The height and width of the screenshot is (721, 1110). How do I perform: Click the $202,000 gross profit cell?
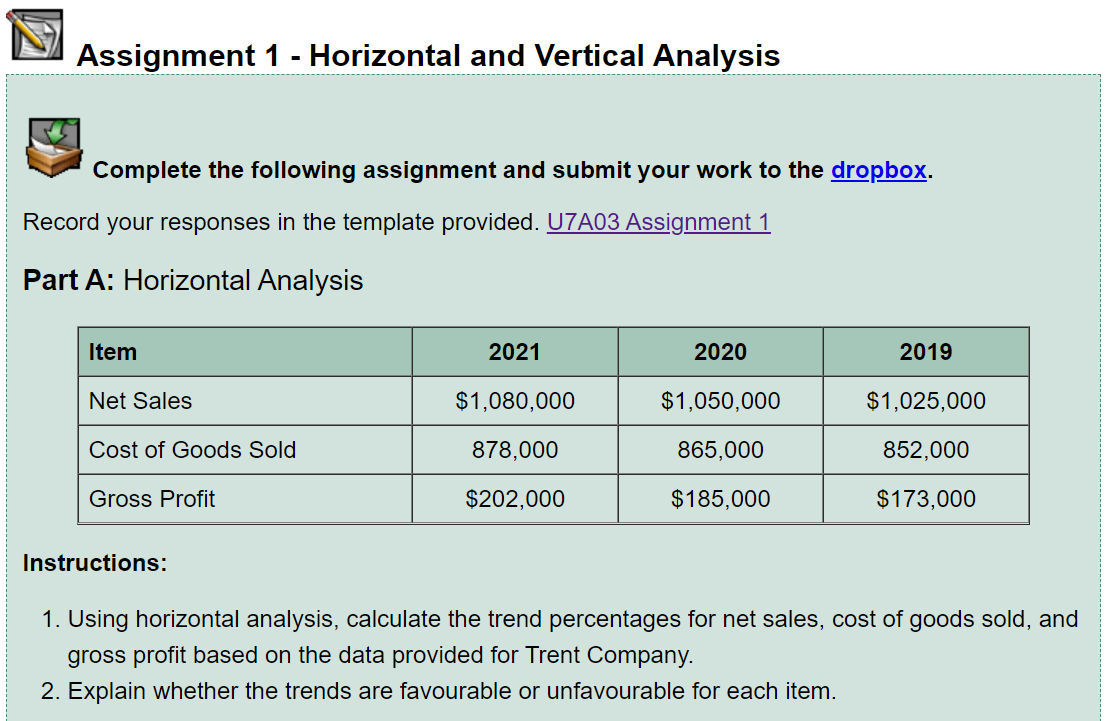515,499
